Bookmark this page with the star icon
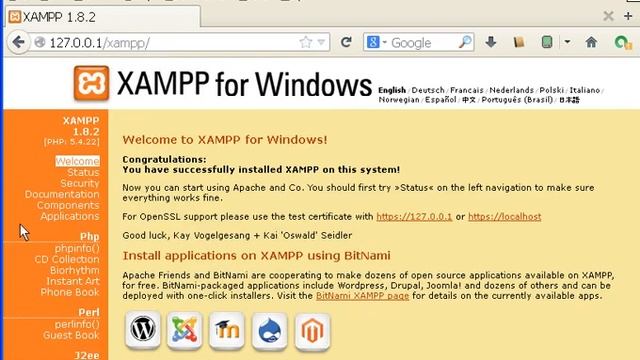The height and width of the screenshot is (360, 640). [305, 42]
